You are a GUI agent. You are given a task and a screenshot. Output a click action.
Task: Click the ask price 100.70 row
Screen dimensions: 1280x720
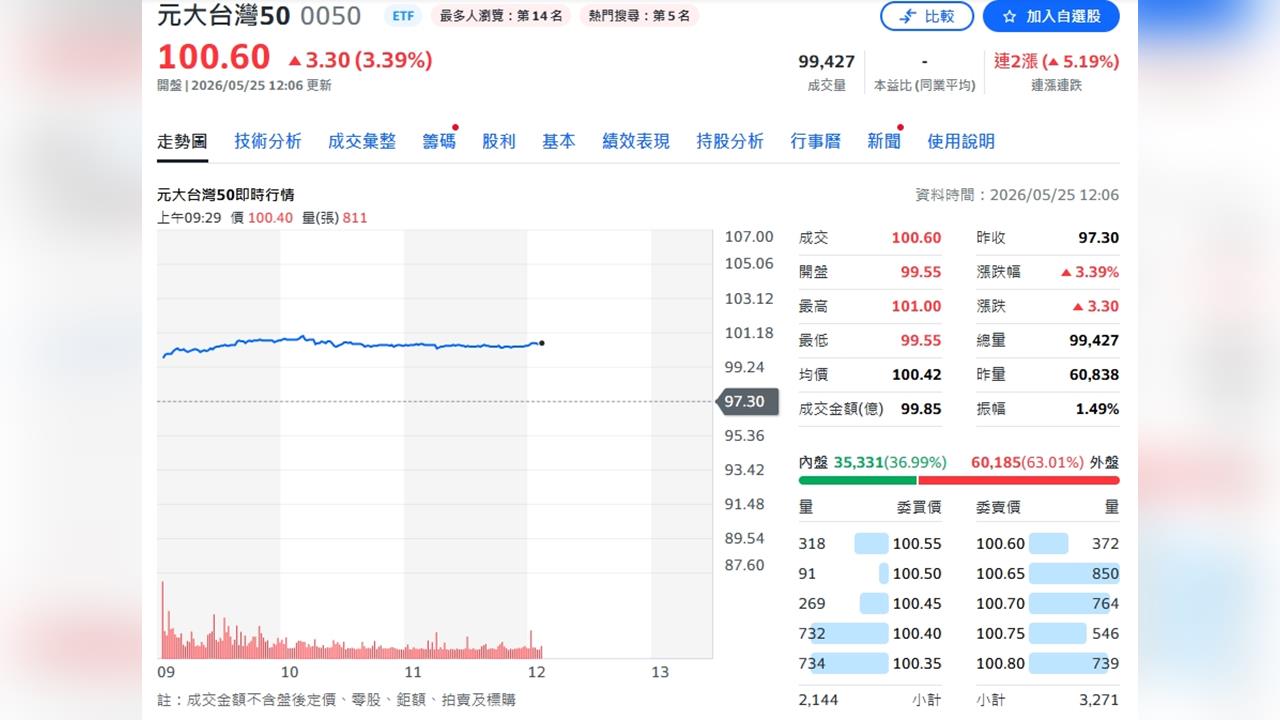click(1048, 604)
